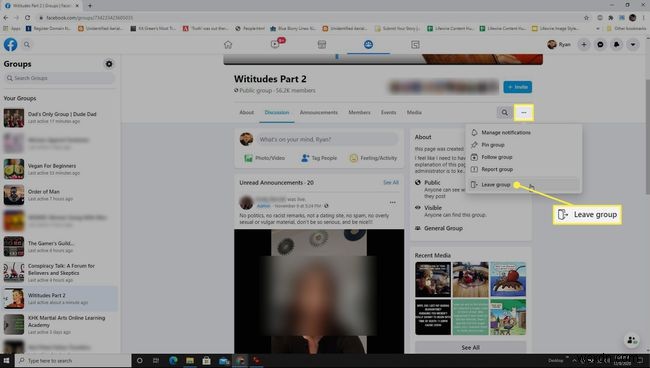Click Tag People option
The width and height of the screenshot is (650, 368).
[319, 158]
